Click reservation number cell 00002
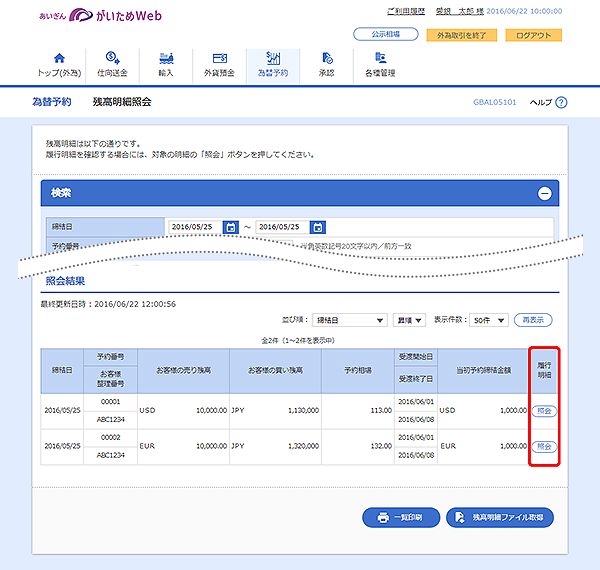The height and width of the screenshot is (570, 600). coord(111,437)
